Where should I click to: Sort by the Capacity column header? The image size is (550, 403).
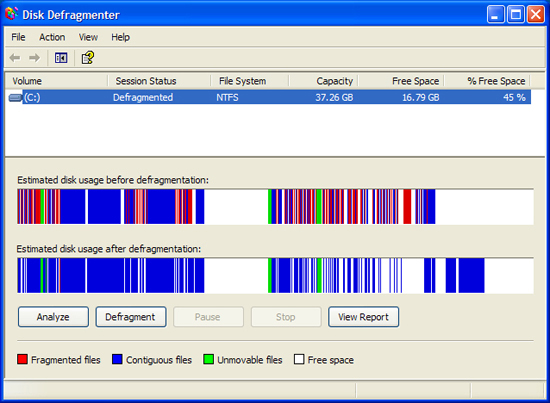tap(323, 81)
